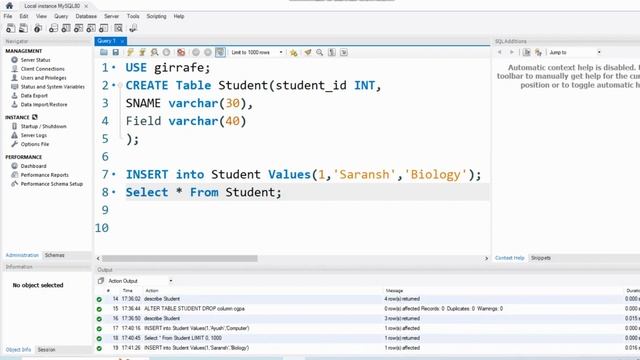Go forward in SQL Additions help
This screenshot has height=360, width=640.
tap(511, 52)
